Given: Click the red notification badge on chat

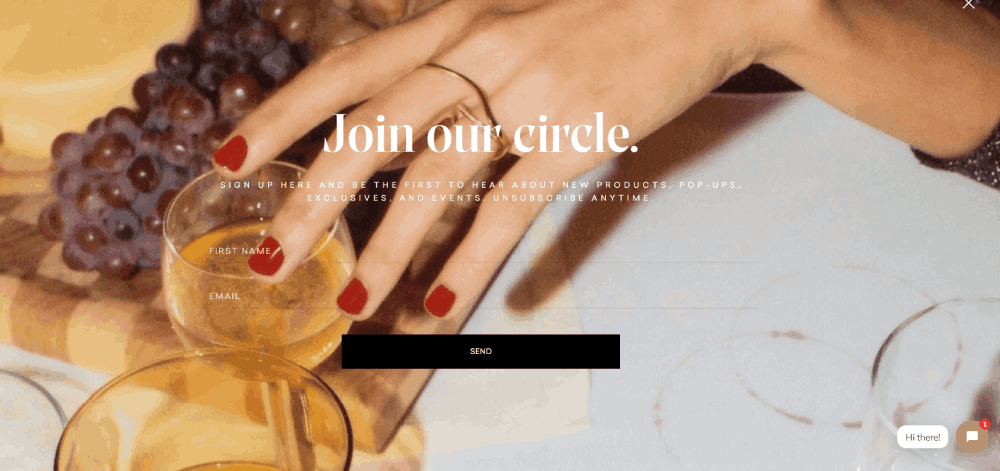Looking at the screenshot, I should click(x=985, y=424).
